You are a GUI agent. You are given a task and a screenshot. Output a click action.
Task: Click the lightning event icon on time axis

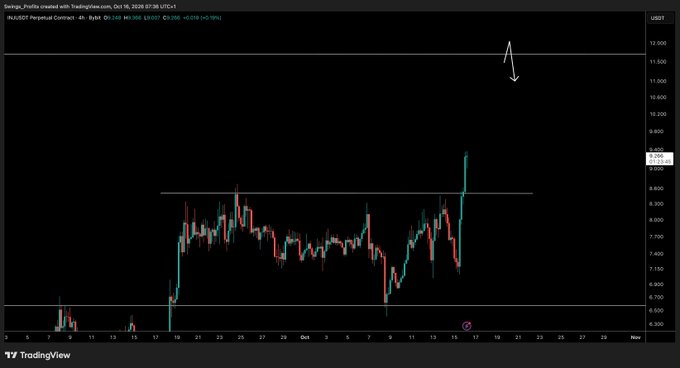(x=467, y=326)
